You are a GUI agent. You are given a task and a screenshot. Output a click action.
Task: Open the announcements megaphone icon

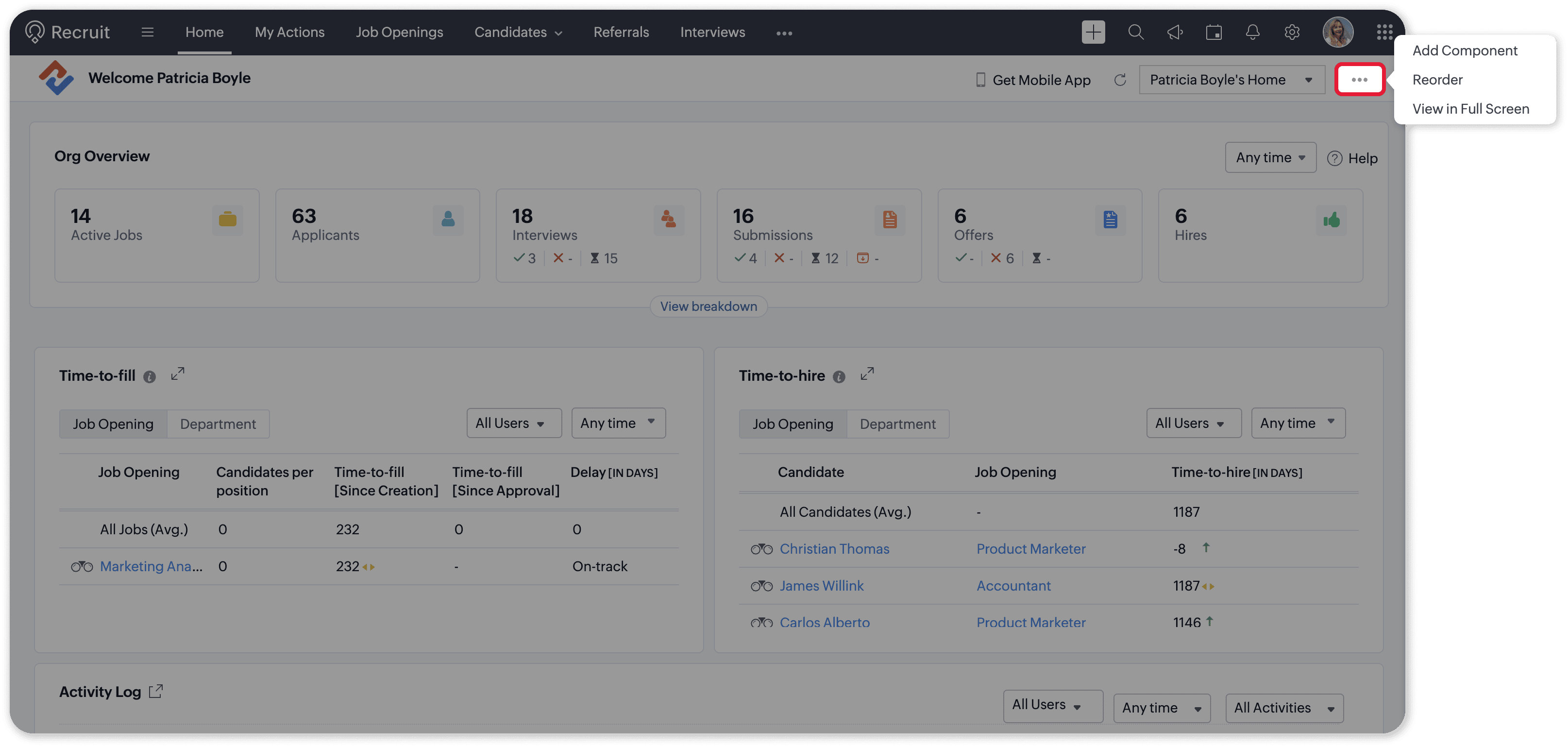point(1175,32)
